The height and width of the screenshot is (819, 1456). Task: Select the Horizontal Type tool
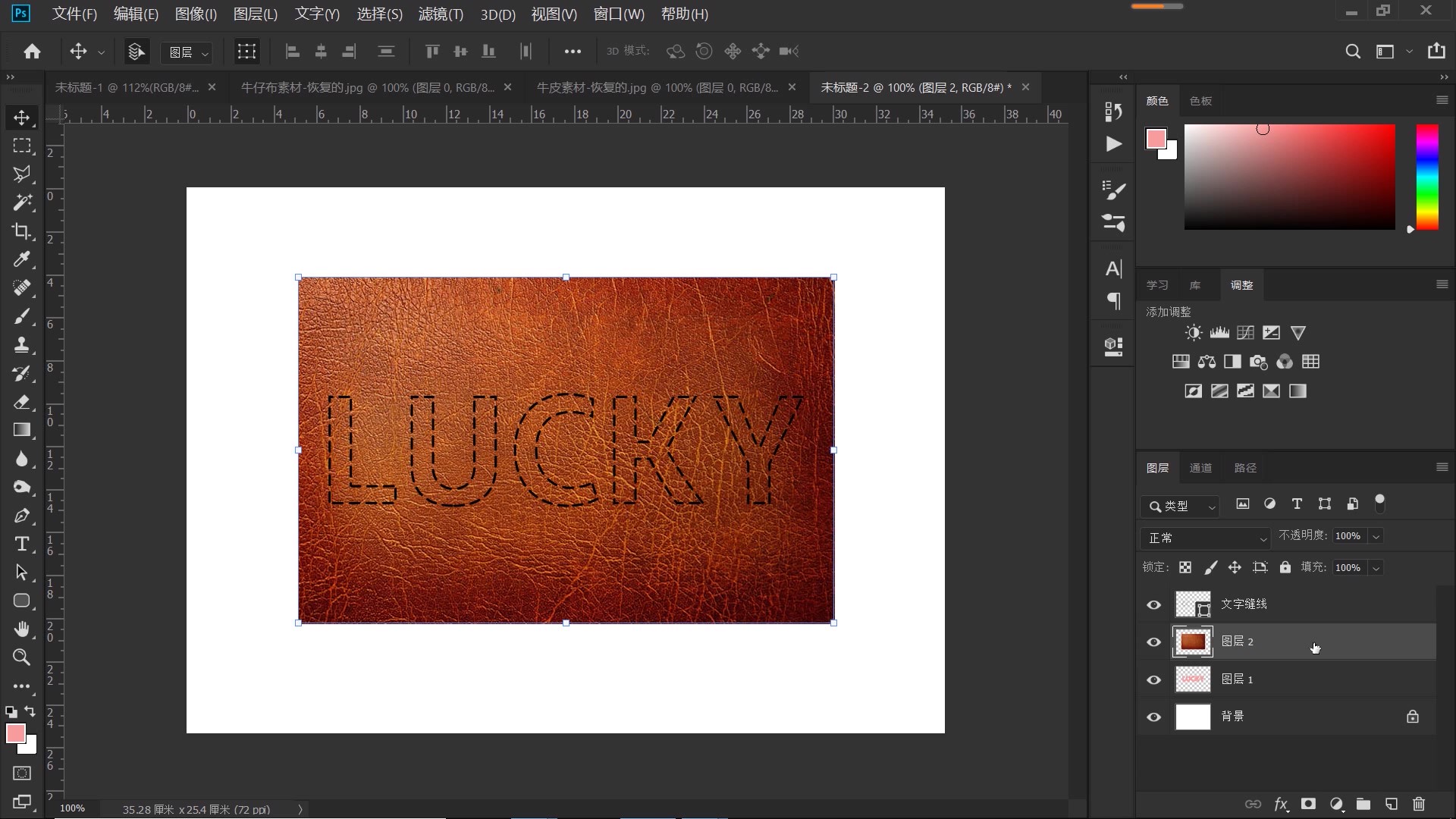(x=21, y=544)
